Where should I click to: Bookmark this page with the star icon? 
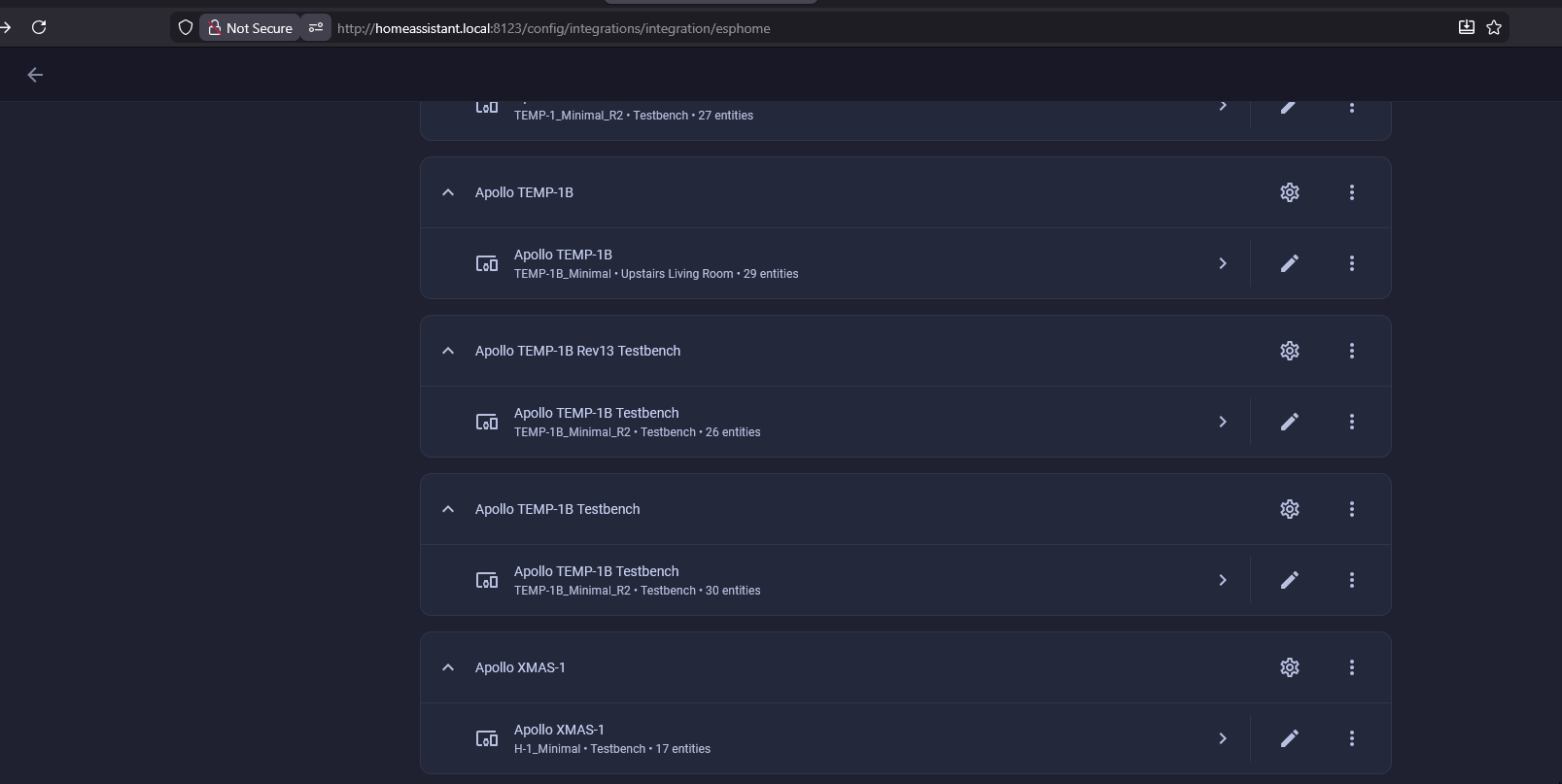click(1494, 27)
